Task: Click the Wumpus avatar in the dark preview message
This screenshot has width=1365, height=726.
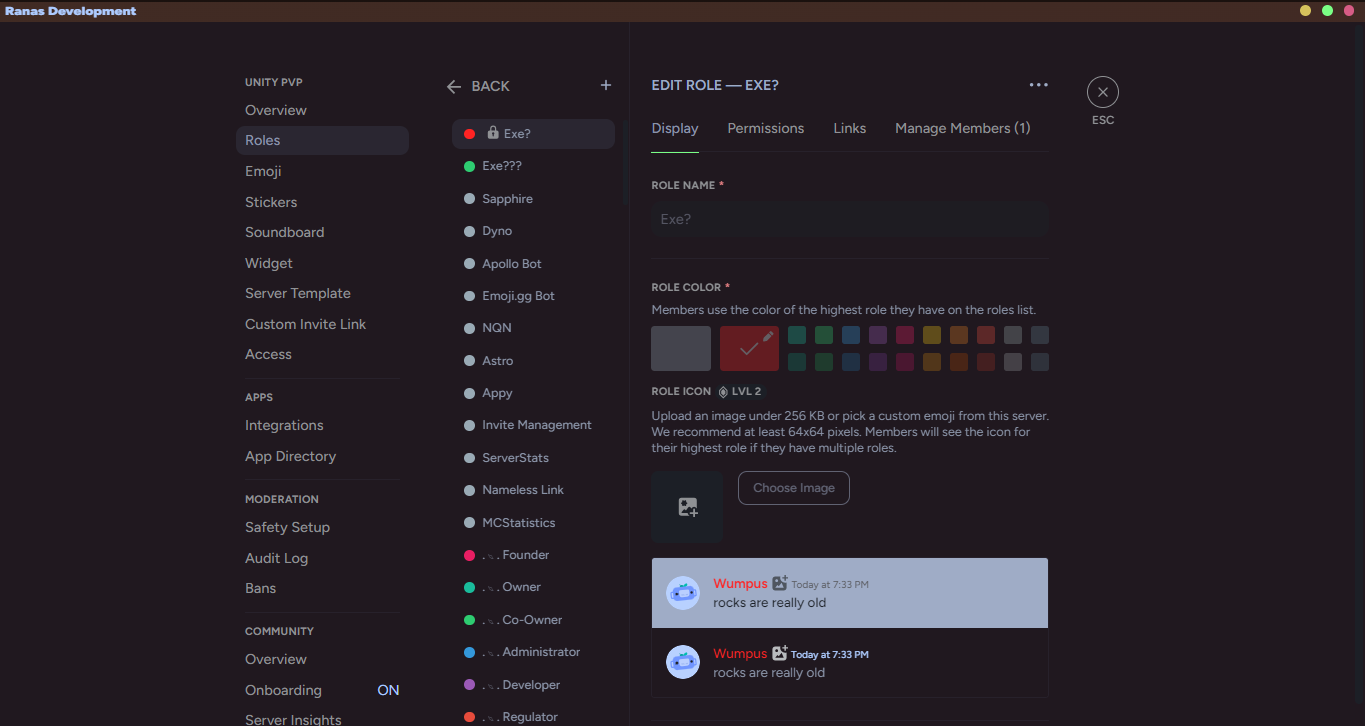Action: pos(683,662)
